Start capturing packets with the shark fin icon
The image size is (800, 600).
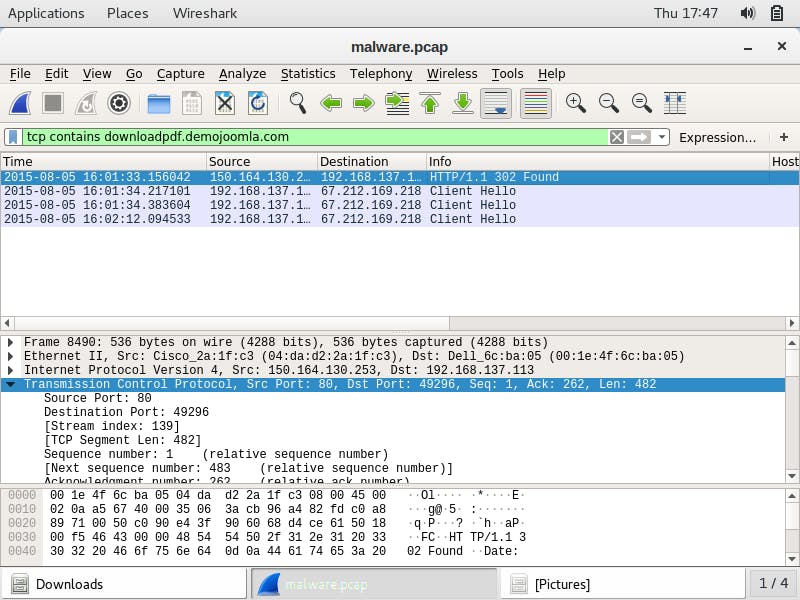point(21,104)
